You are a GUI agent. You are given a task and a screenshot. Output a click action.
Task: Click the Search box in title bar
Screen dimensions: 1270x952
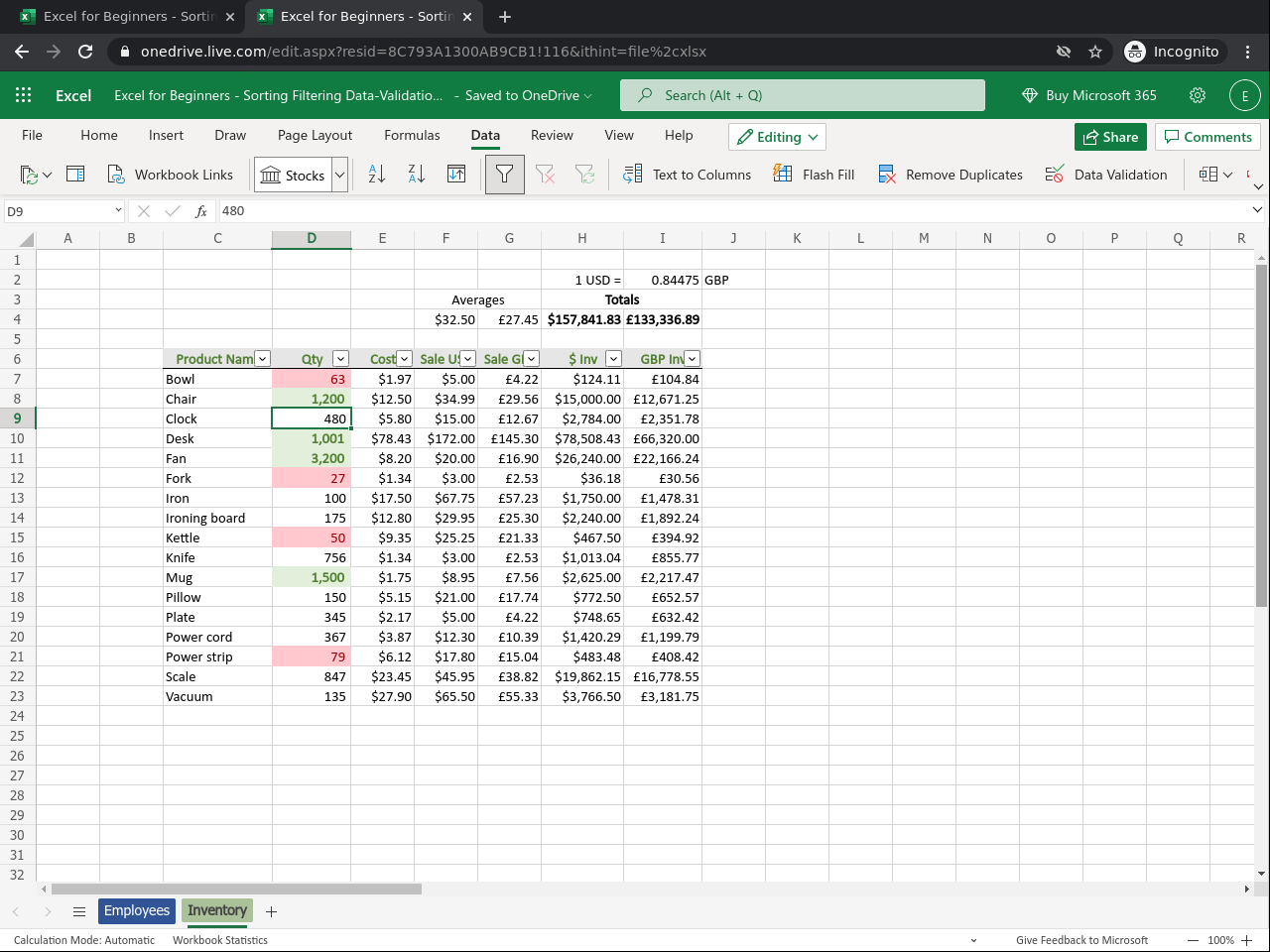click(802, 95)
